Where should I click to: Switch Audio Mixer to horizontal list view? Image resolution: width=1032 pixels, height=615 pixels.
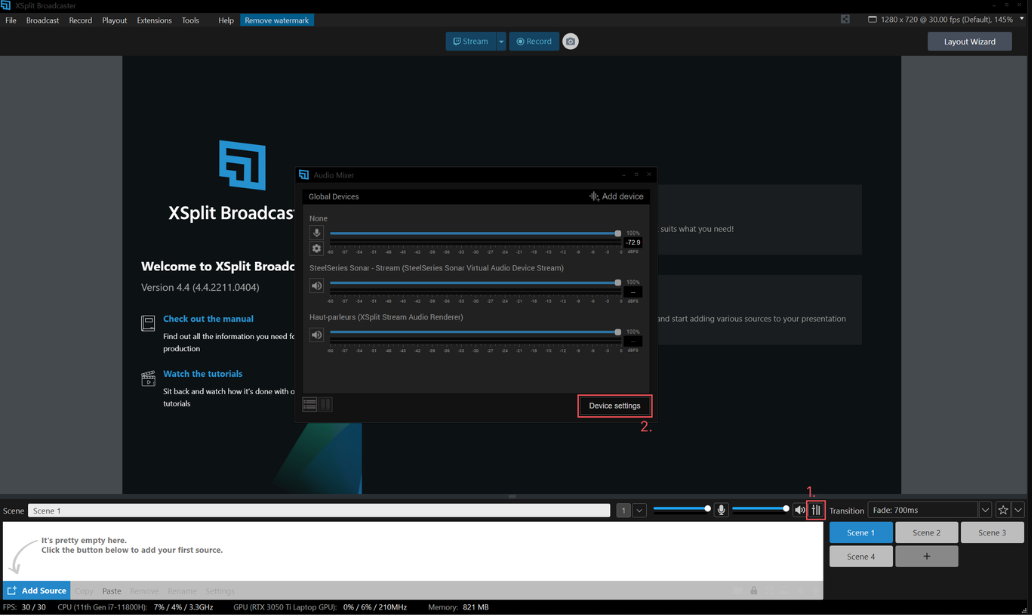coord(309,404)
